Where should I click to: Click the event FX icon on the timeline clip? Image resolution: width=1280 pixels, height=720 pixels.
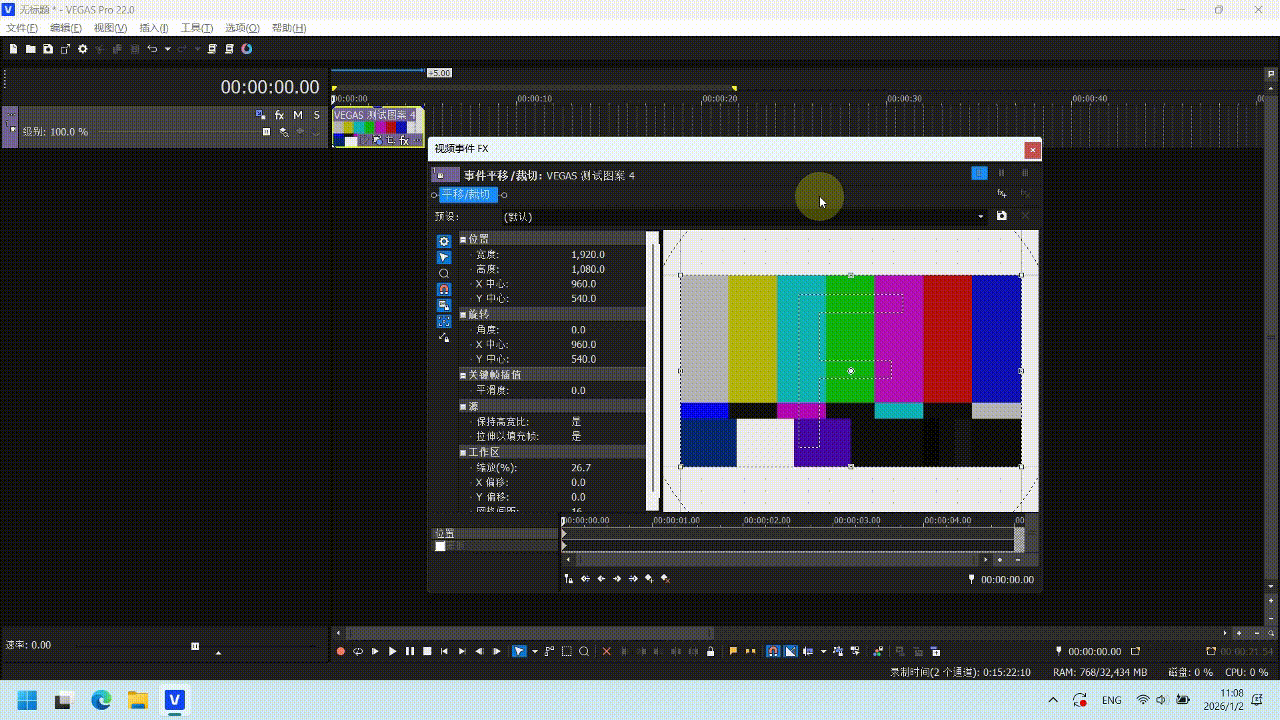(x=404, y=141)
